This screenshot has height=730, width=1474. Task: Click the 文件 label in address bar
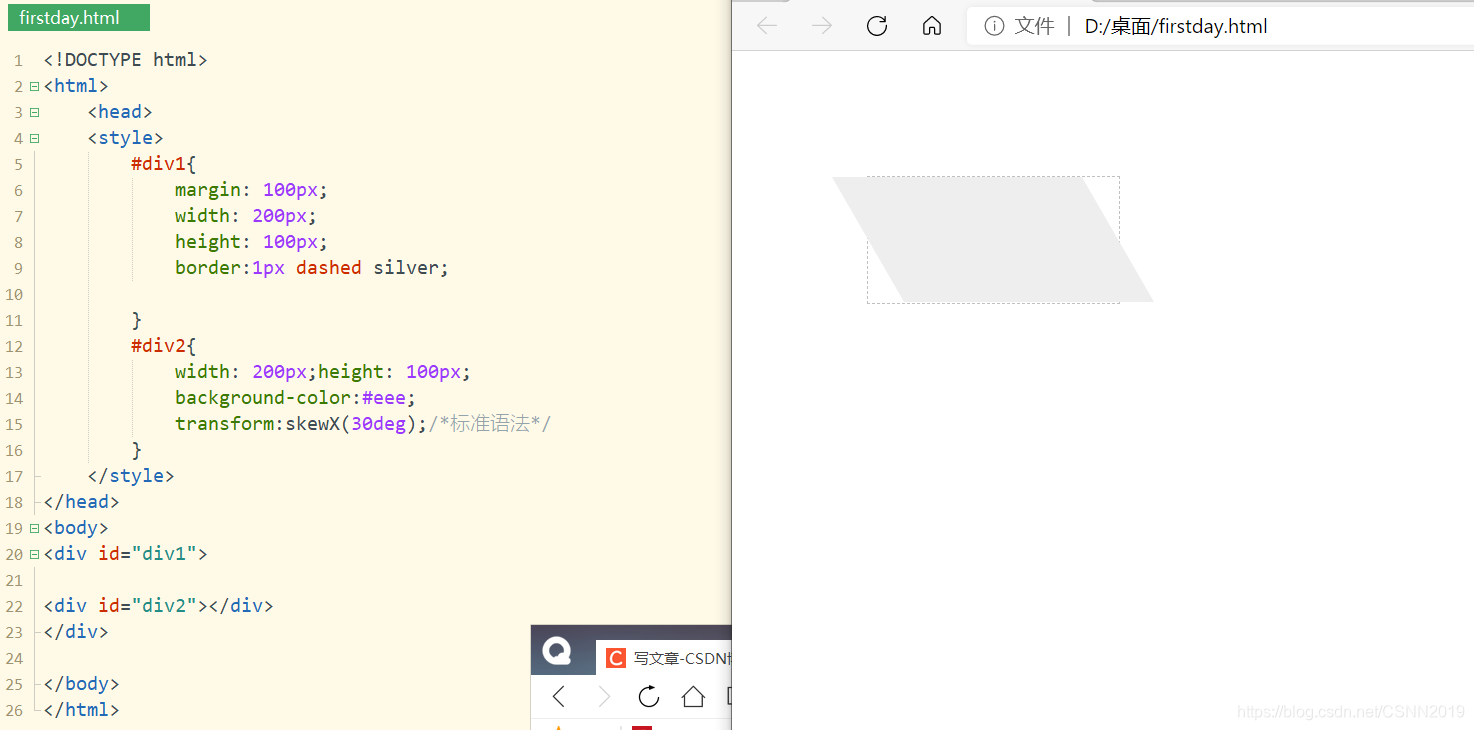1034,26
